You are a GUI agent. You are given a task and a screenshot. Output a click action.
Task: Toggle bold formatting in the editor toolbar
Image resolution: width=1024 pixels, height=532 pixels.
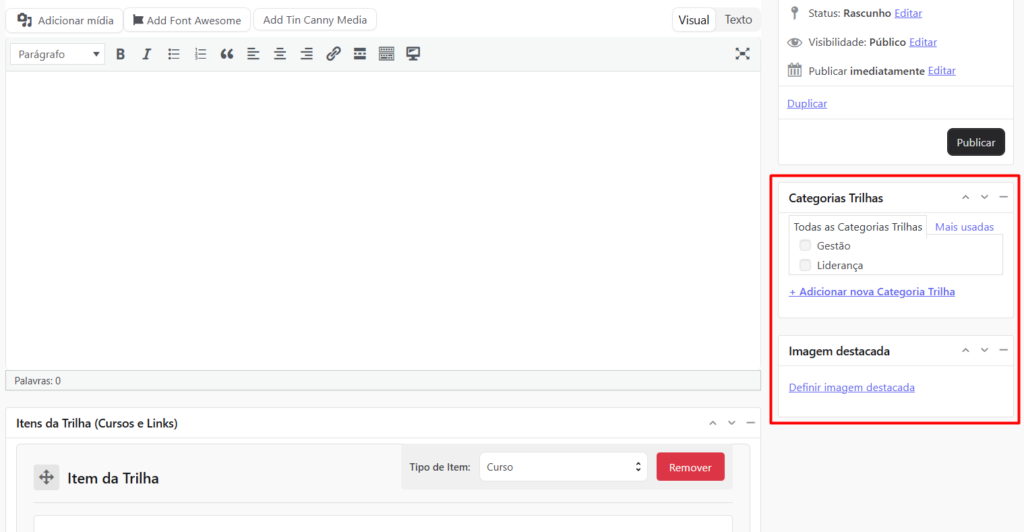pos(120,54)
